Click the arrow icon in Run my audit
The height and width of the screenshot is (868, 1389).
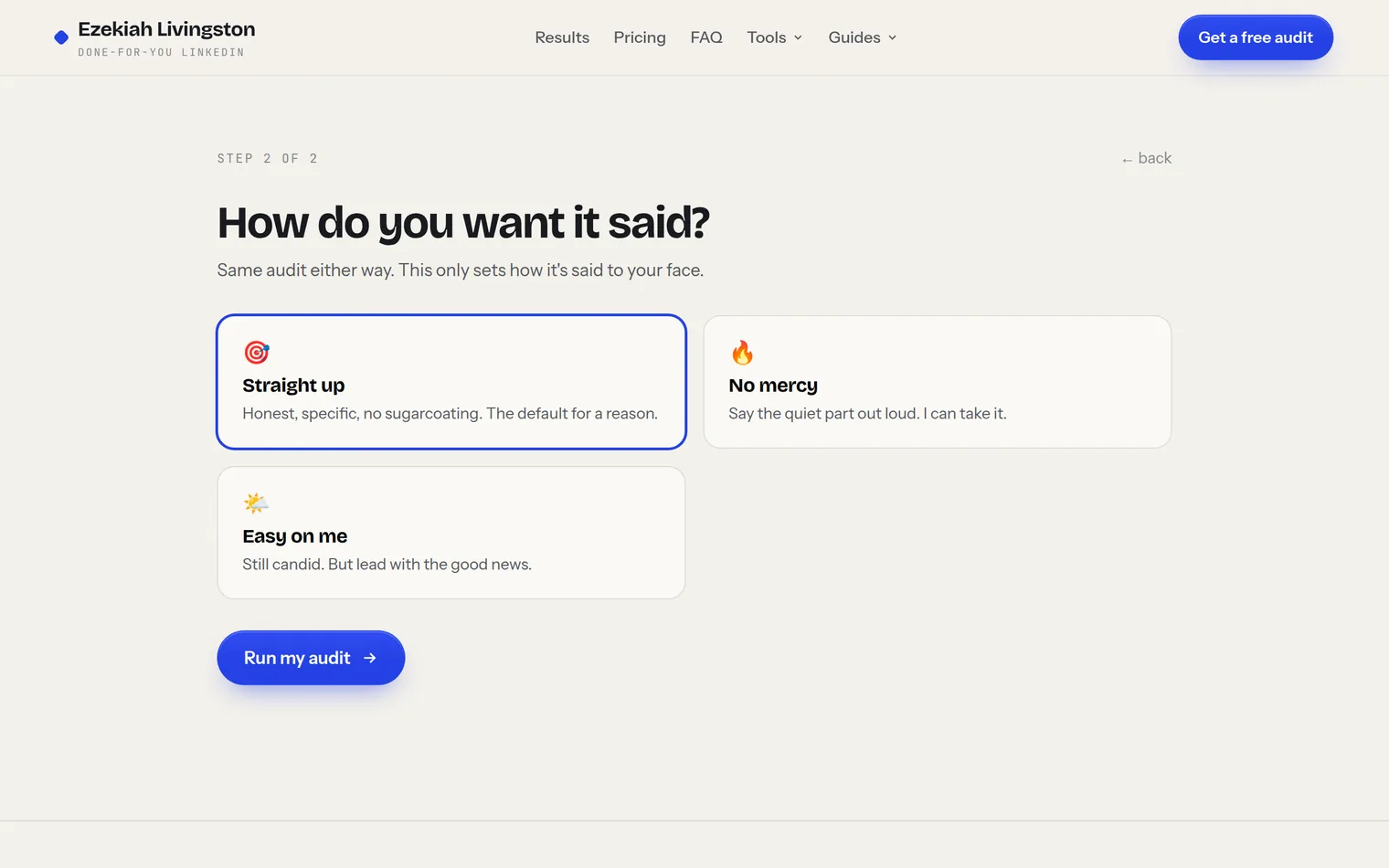370,658
